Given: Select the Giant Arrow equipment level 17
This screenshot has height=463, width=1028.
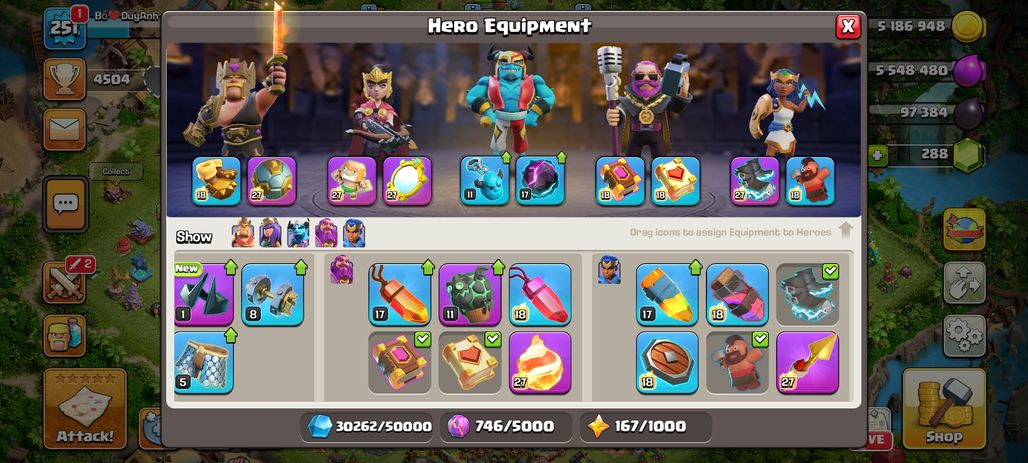Looking at the screenshot, I should (667, 294).
